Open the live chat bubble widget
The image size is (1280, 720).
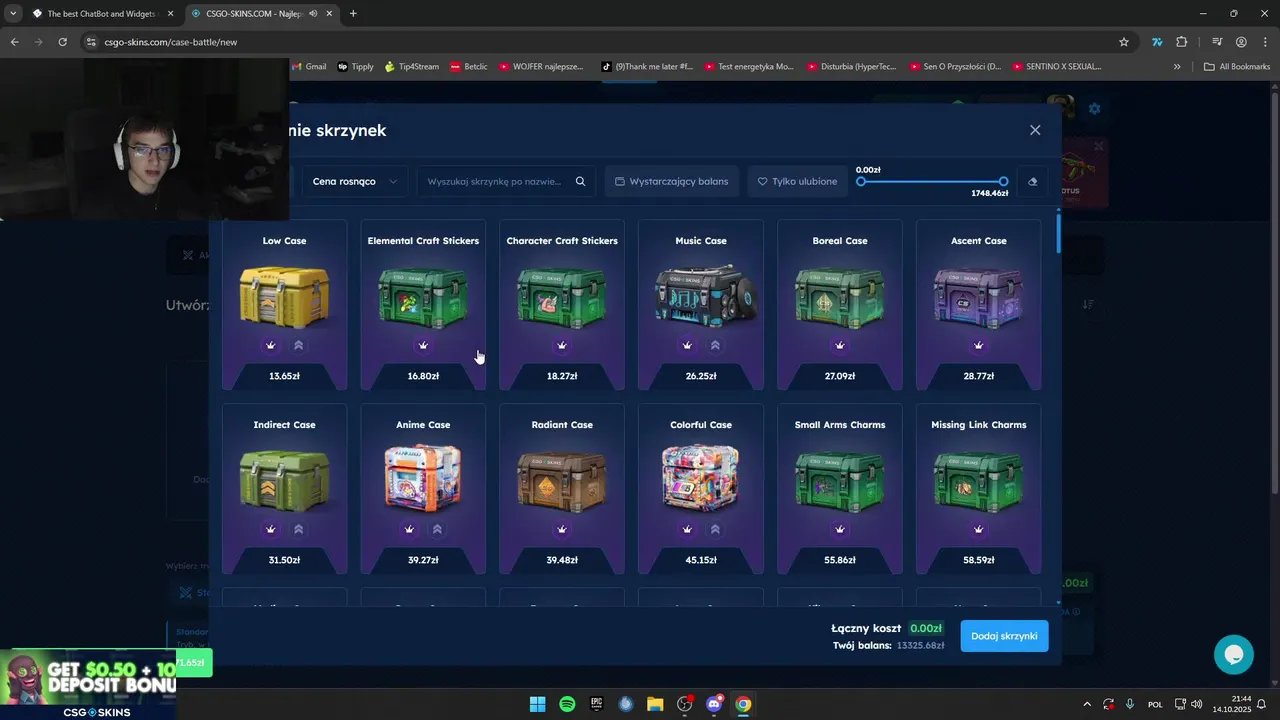[x=1233, y=654]
